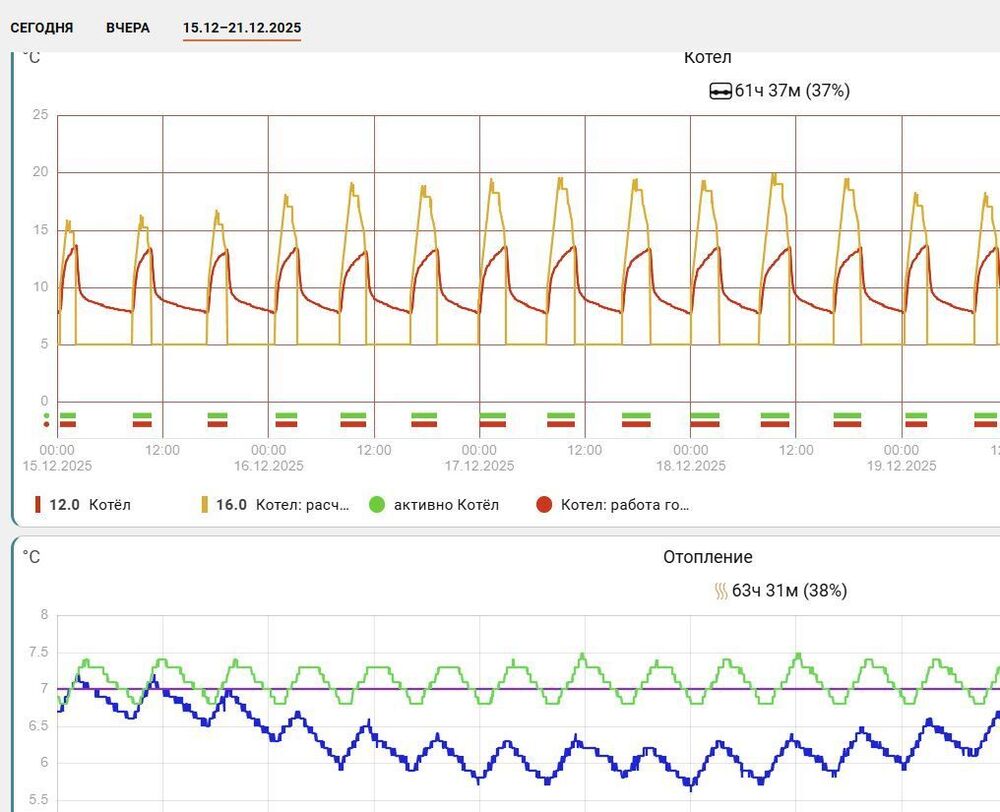1000x812 pixels.
Task: Open the 15.12–21.12.2025 date range tab
Action: [242, 28]
